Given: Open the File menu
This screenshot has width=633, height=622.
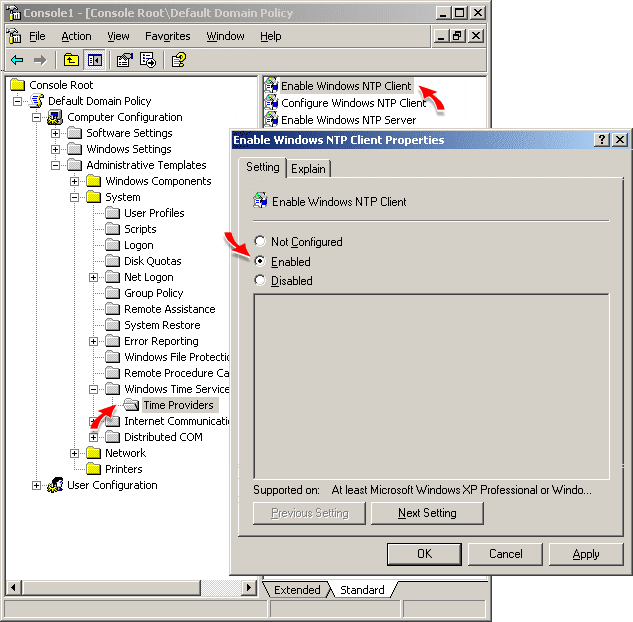Looking at the screenshot, I should (37, 36).
